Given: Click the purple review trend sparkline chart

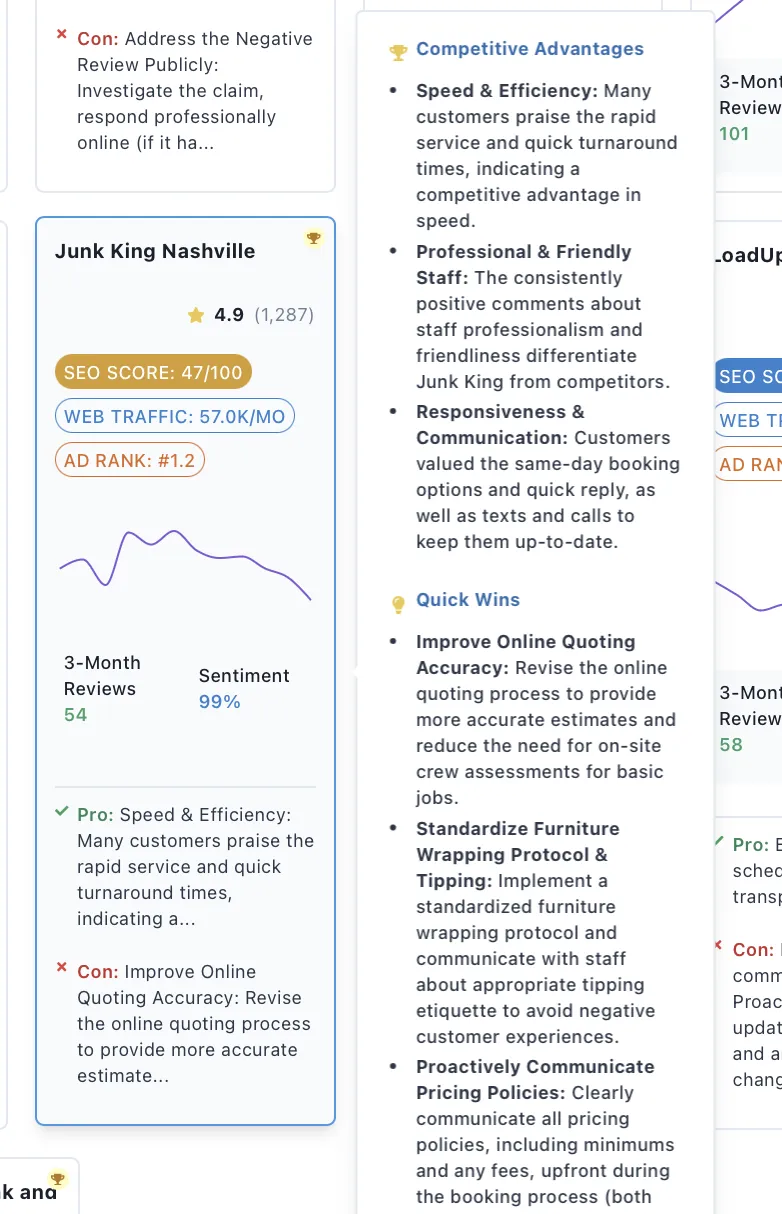Looking at the screenshot, I should pos(185,560).
